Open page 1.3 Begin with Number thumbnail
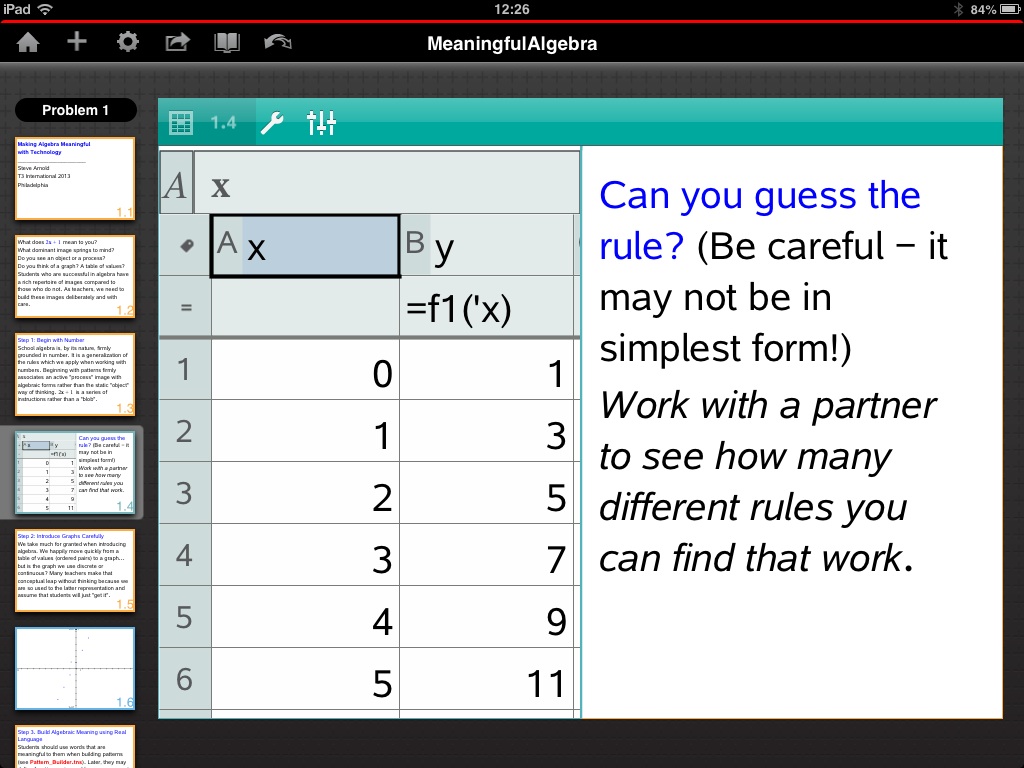This screenshot has width=1024, height=768. coord(75,375)
